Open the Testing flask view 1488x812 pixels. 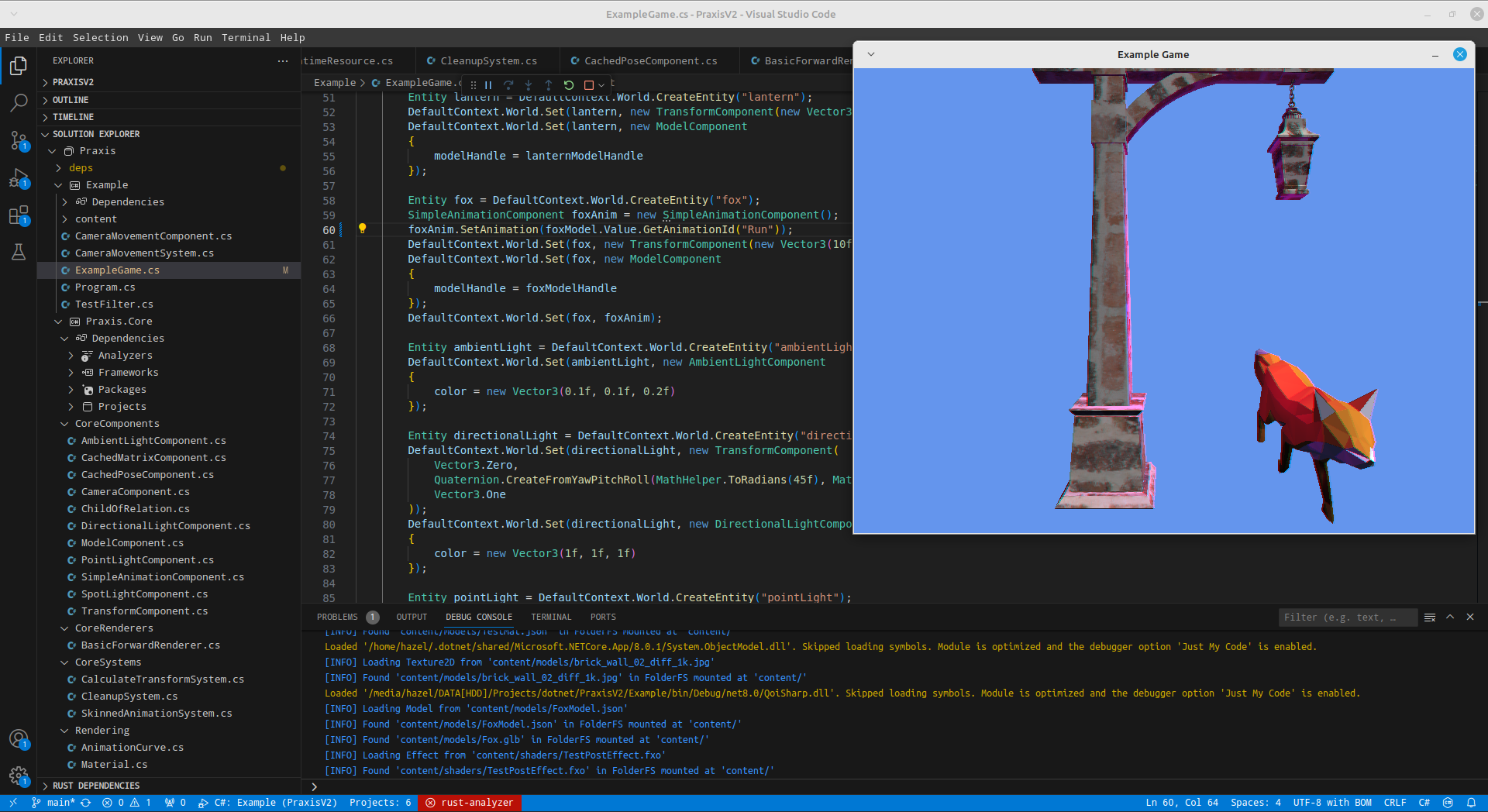tap(19, 252)
